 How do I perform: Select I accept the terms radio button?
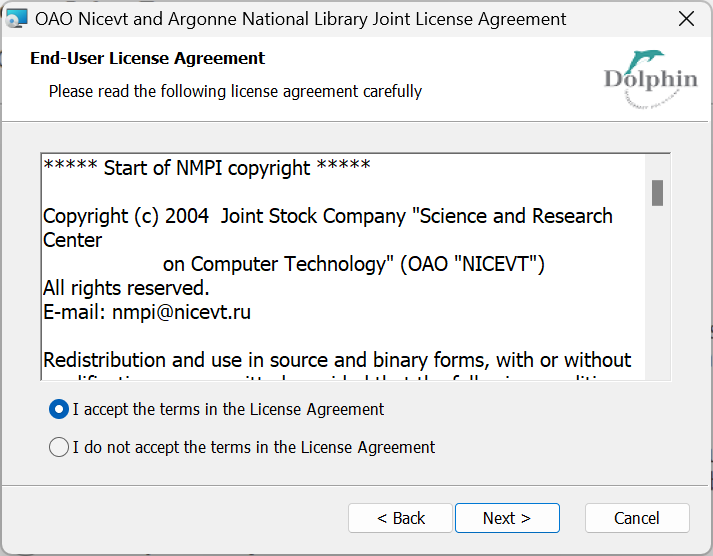(x=59, y=409)
